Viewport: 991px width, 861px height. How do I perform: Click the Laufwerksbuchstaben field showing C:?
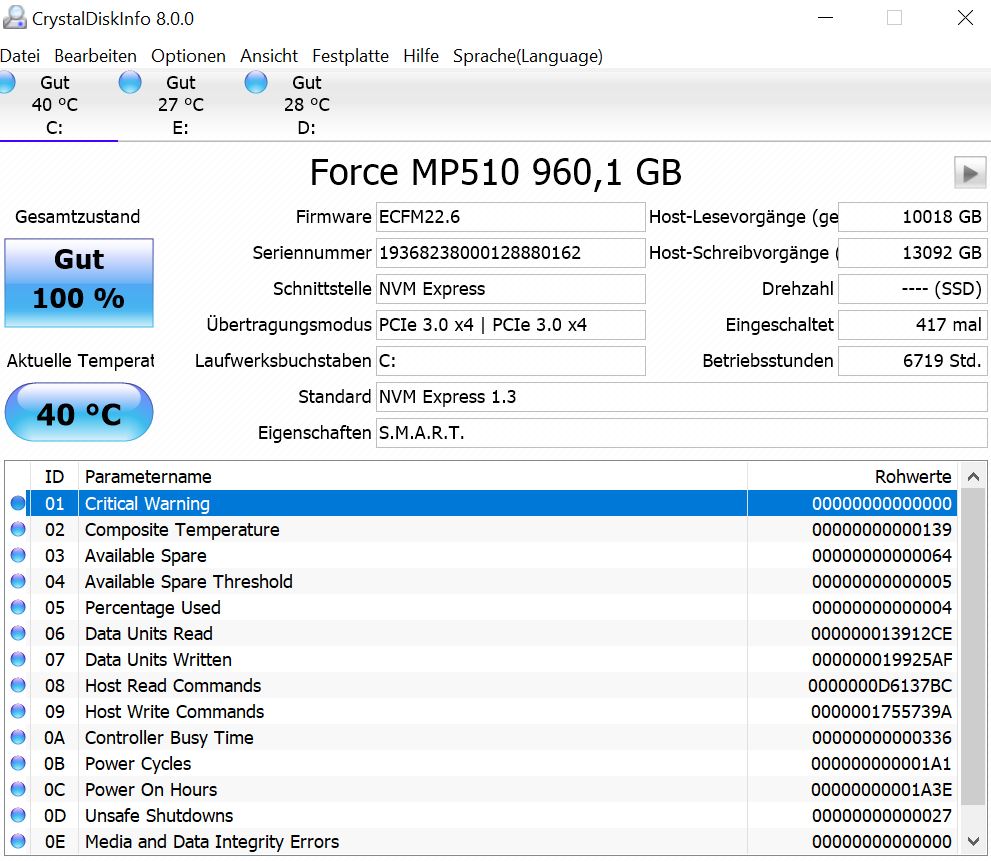(x=511, y=362)
